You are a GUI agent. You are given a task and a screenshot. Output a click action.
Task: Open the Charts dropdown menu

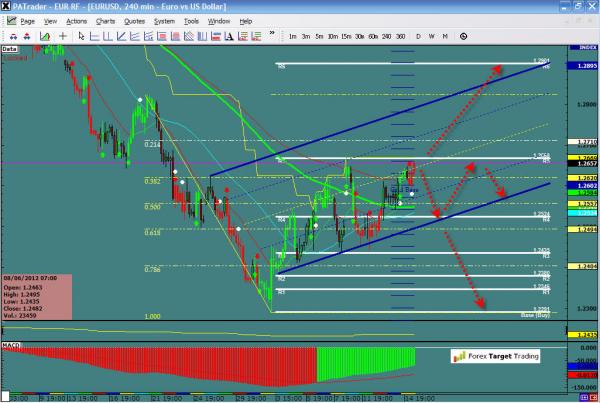tap(105, 20)
